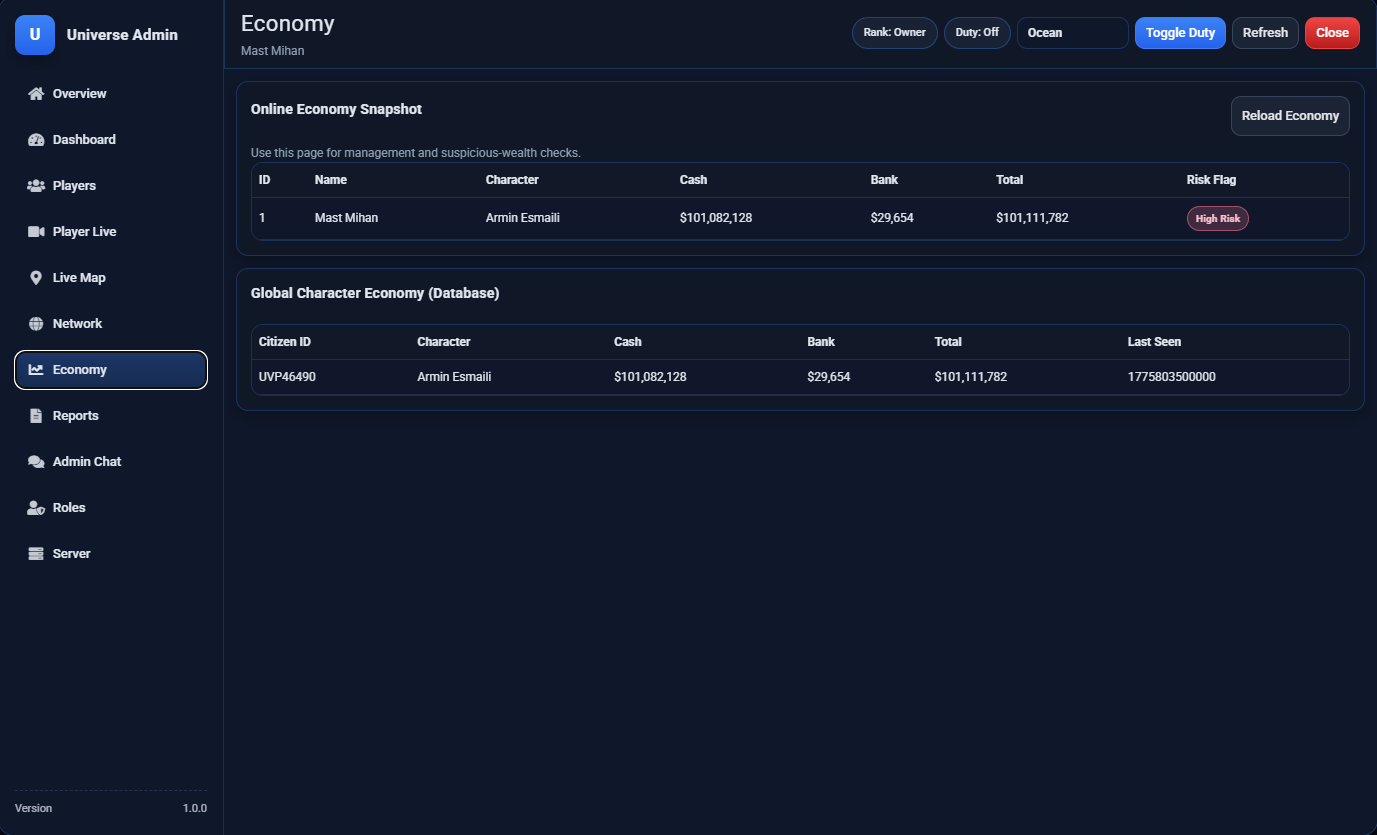
Task: Switch to the Admin Chat label
Action: [87, 462]
